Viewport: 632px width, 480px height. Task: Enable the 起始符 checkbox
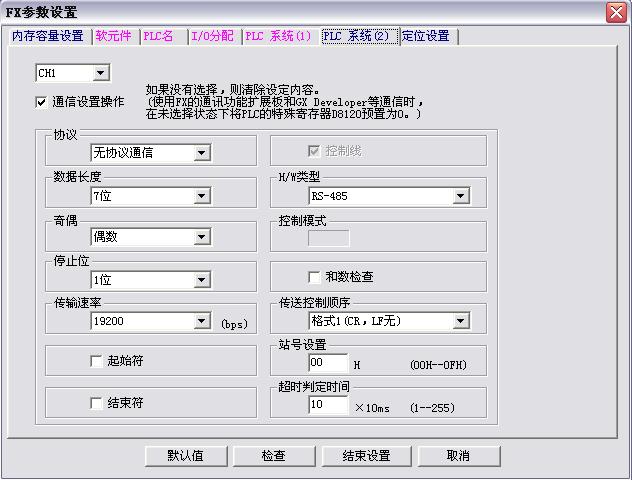click(x=96, y=360)
